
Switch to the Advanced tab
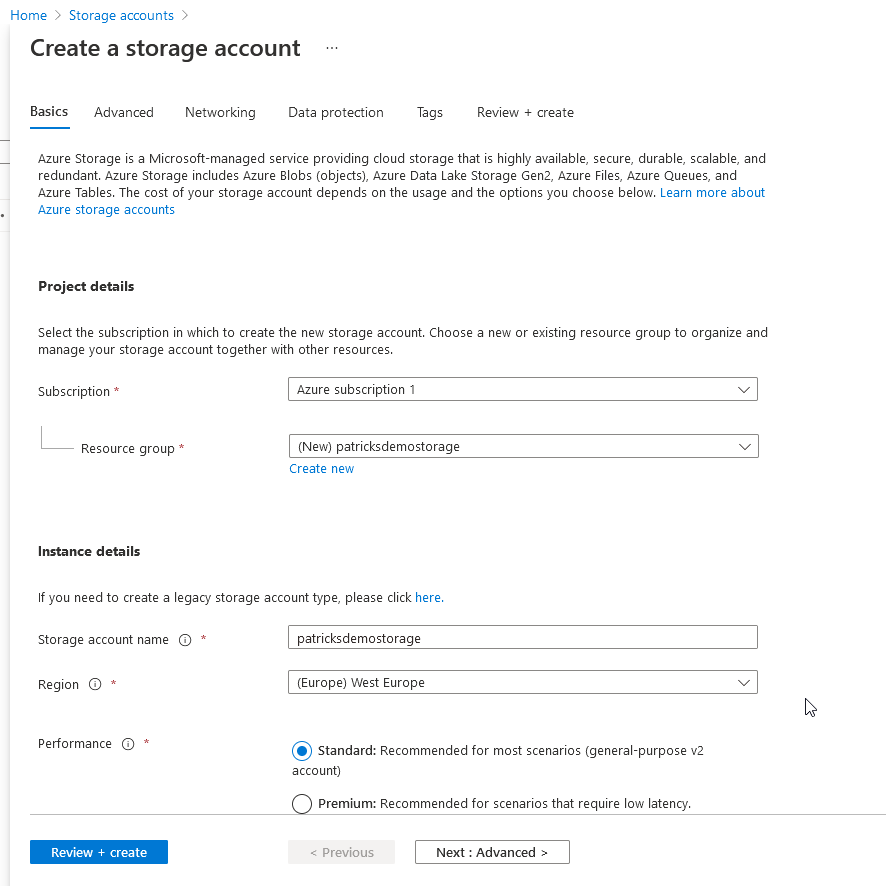pos(124,112)
